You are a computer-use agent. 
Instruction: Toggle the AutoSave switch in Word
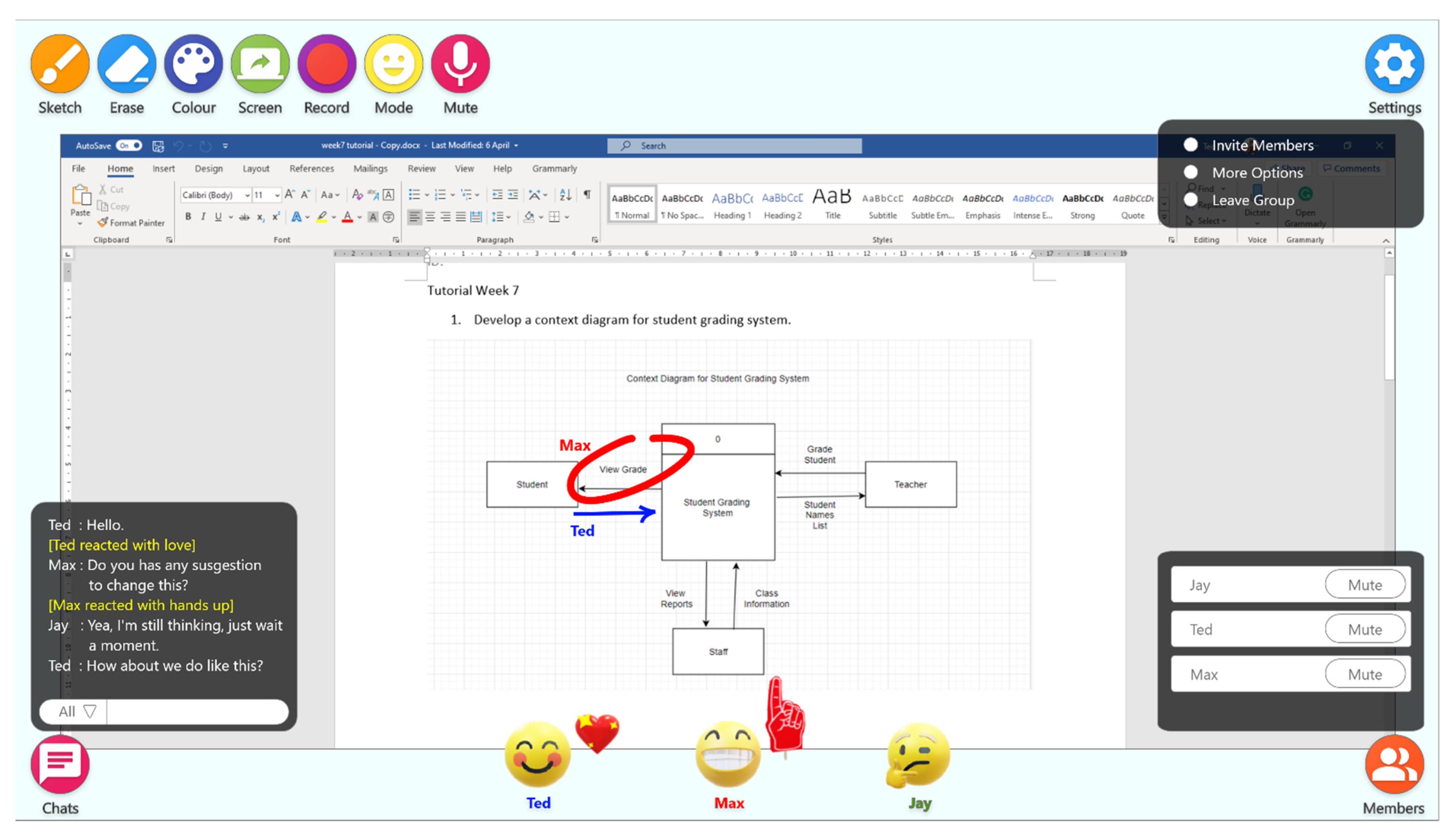(128, 145)
